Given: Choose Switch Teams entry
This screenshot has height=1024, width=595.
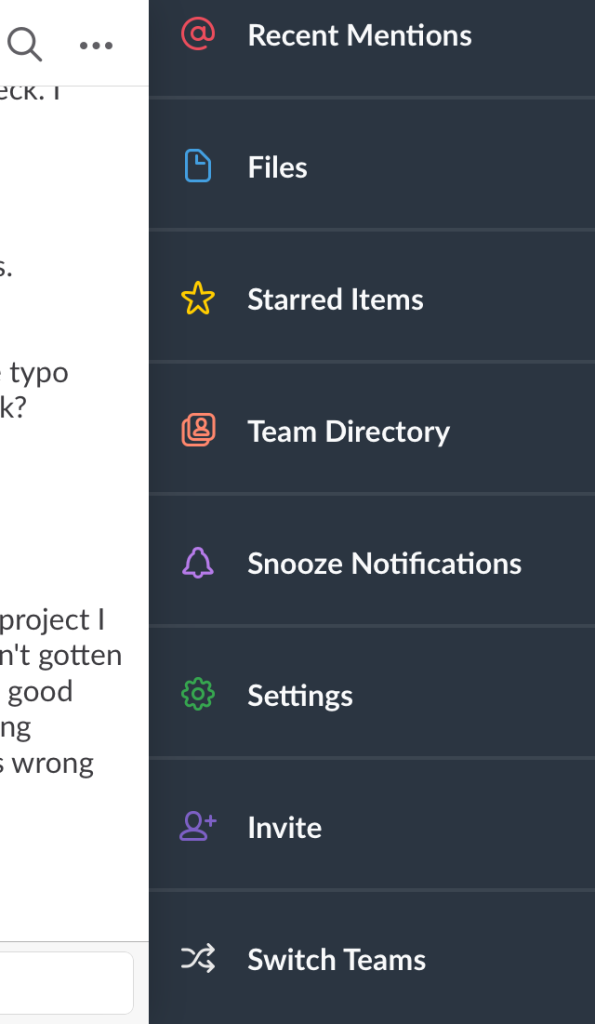Looking at the screenshot, I should tap(372, 959).
